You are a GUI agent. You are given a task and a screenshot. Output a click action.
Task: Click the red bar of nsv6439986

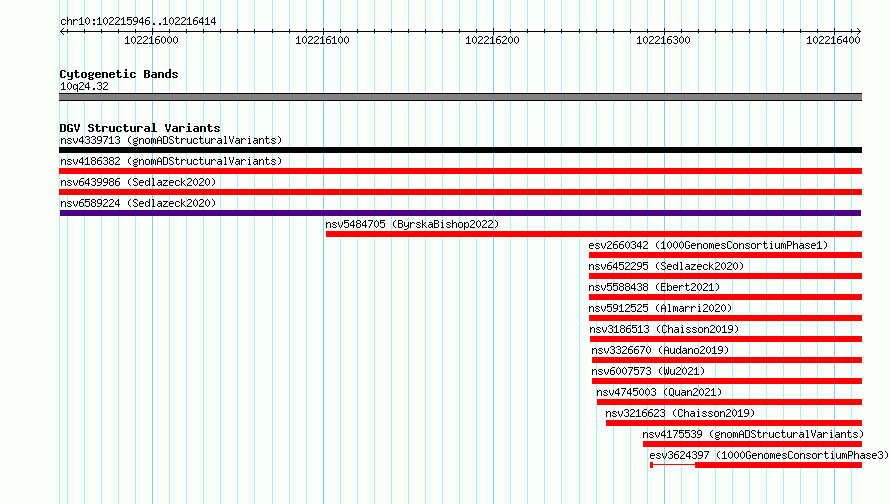click(460, 192)
